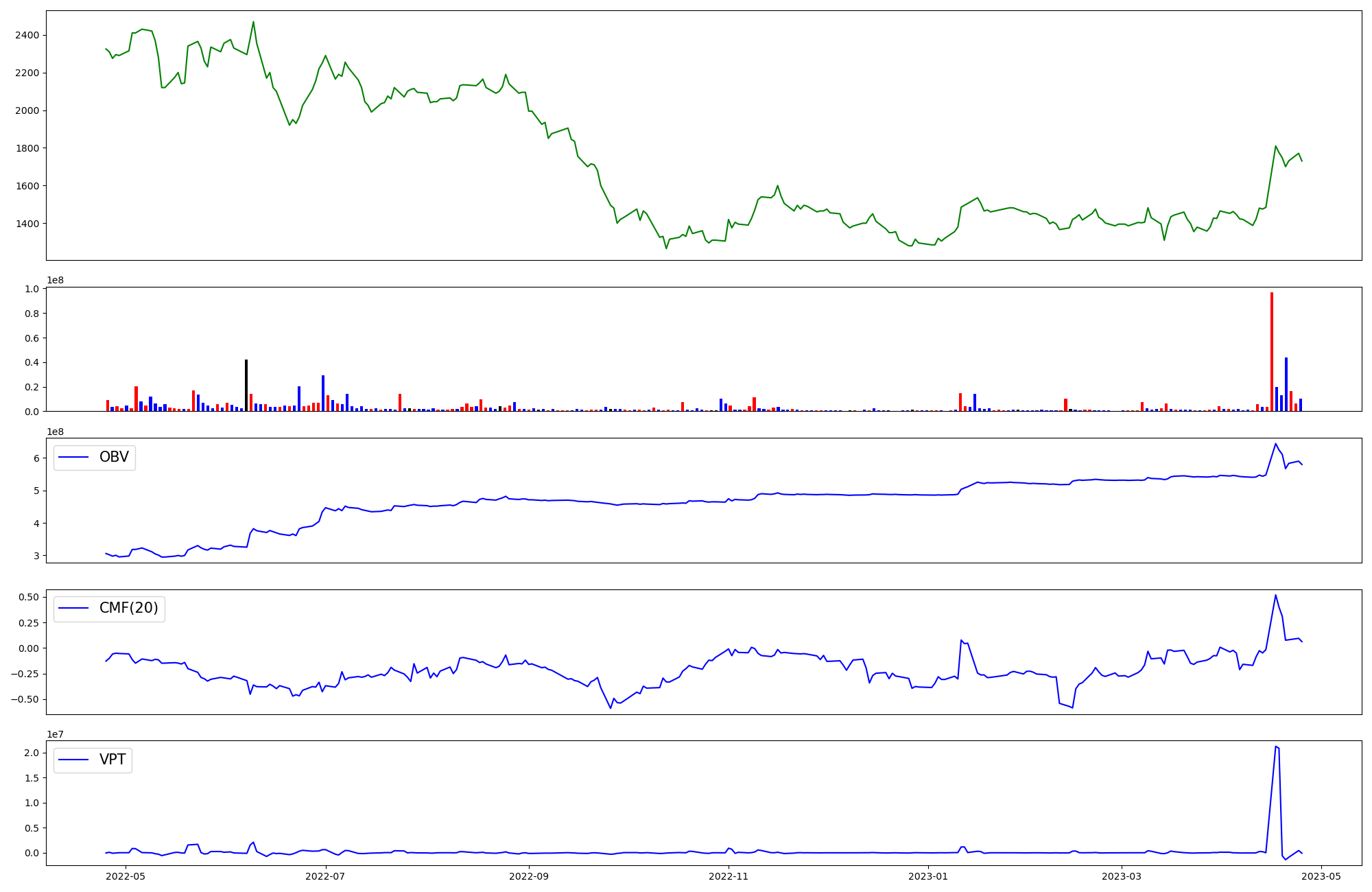The width and height of the screenshot is (1372, 892).
Task: Click the −0.50 tick on the CMF axis
Action: coord(25,699)
